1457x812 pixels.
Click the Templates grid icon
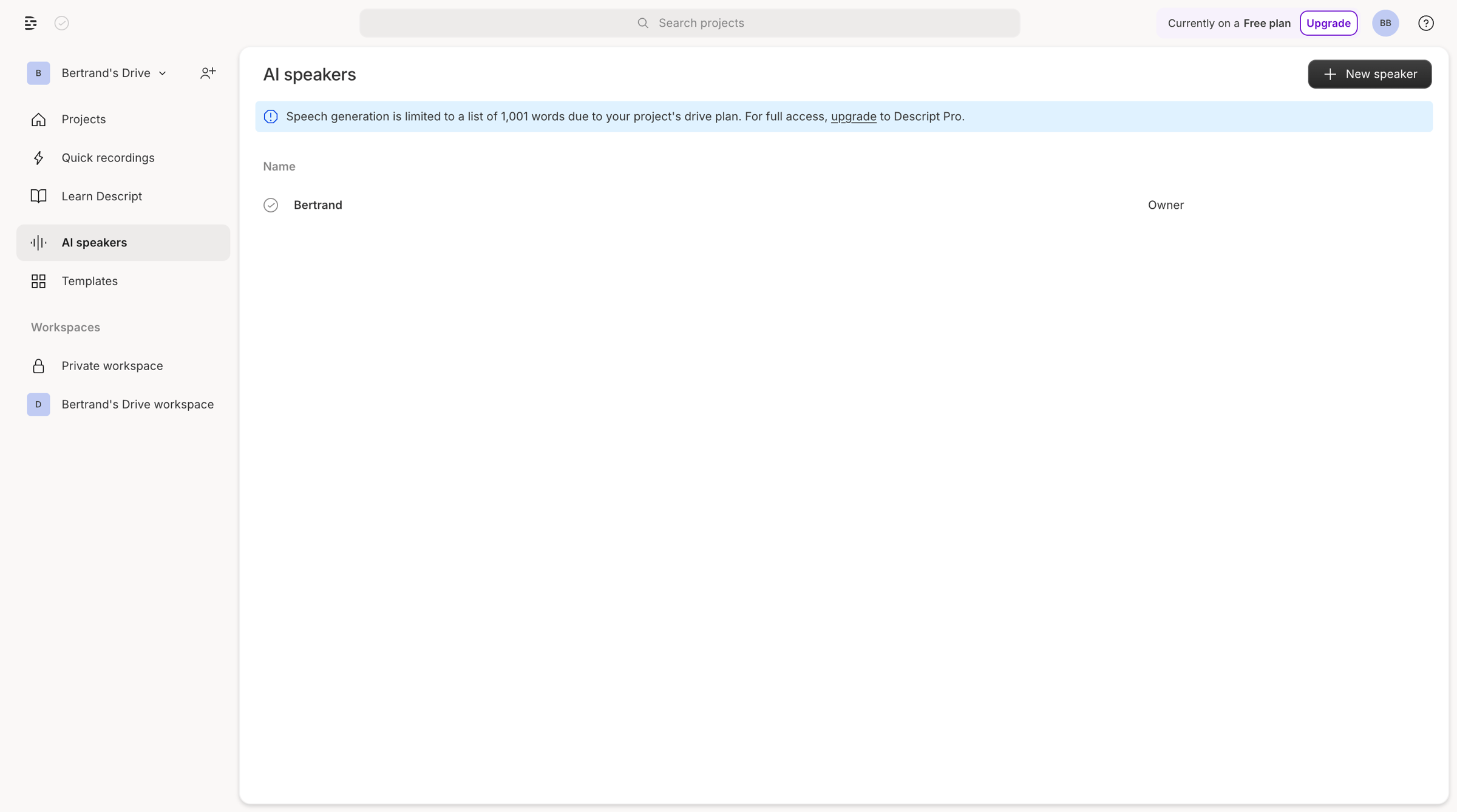pyautogui.click(x=38, y=281)
